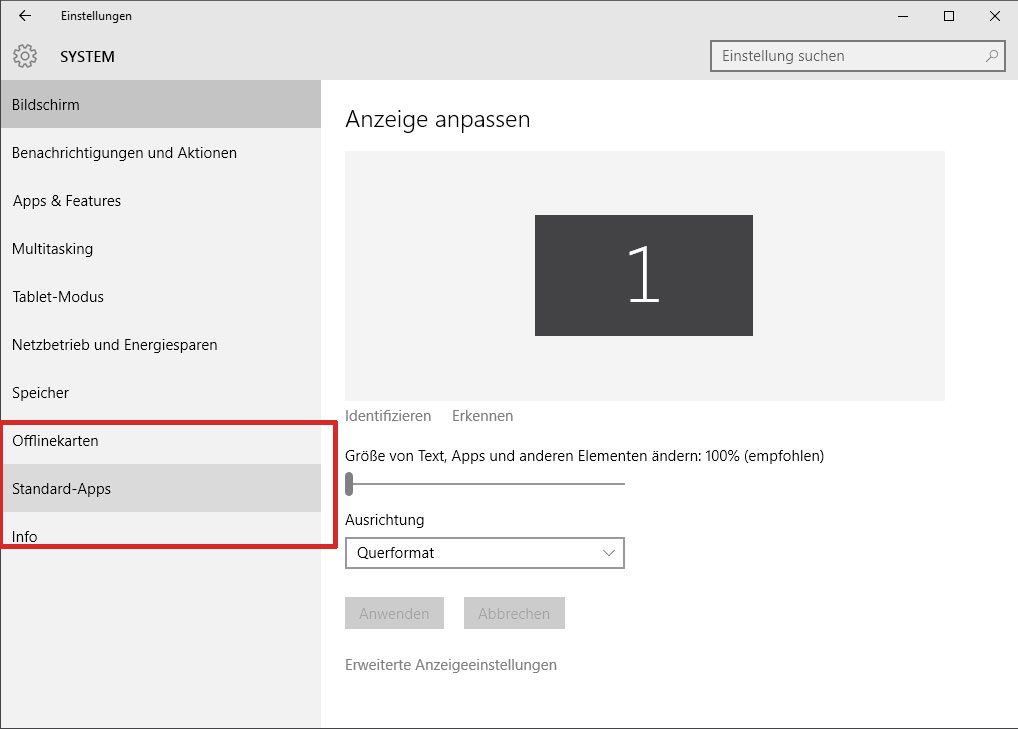The image size is (1018, 729).
Task: Maximize the Einstellungen window
Action: [949, 16]
